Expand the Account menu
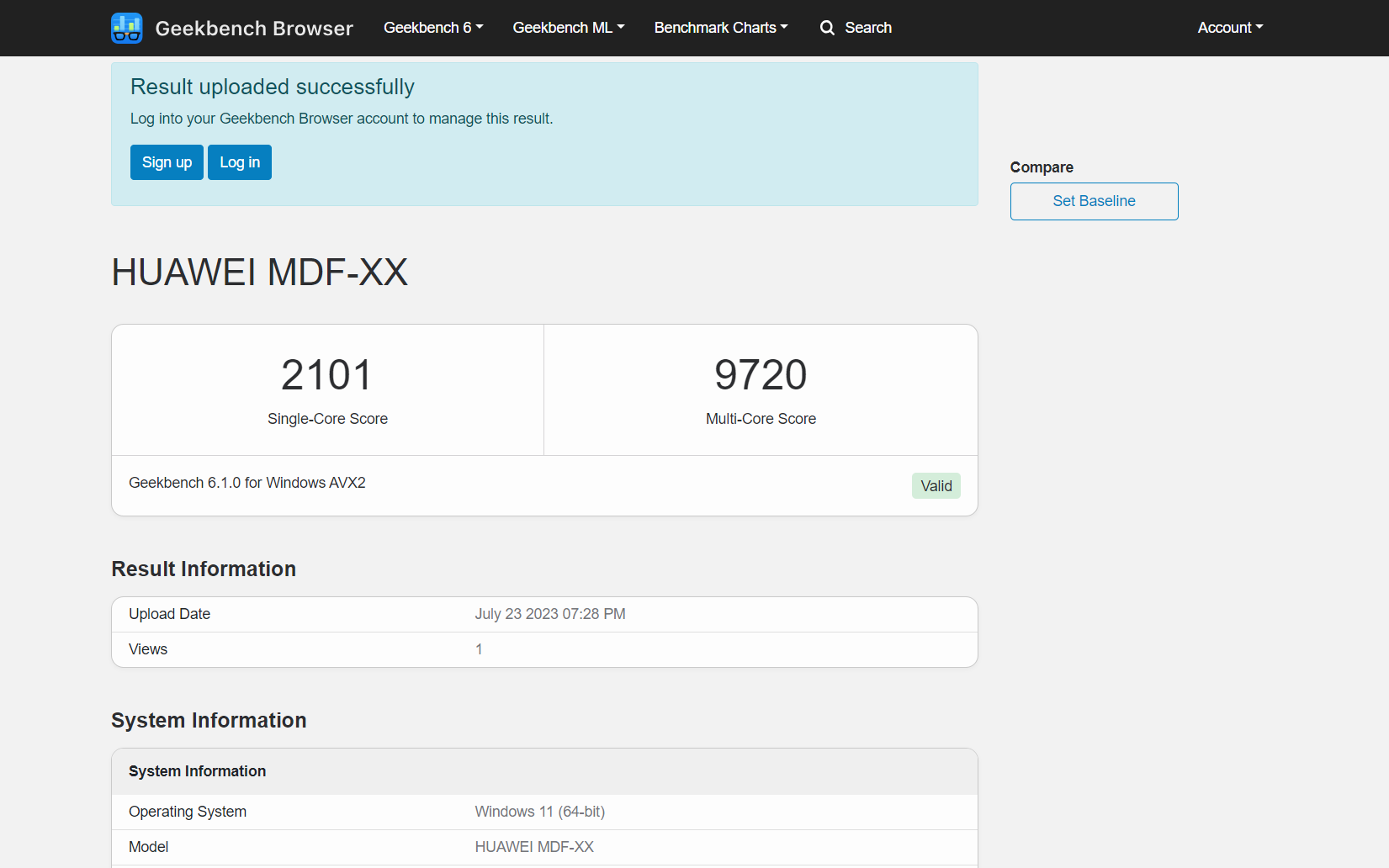Viewport: 1389px width, 868px height. point(1230,28)
